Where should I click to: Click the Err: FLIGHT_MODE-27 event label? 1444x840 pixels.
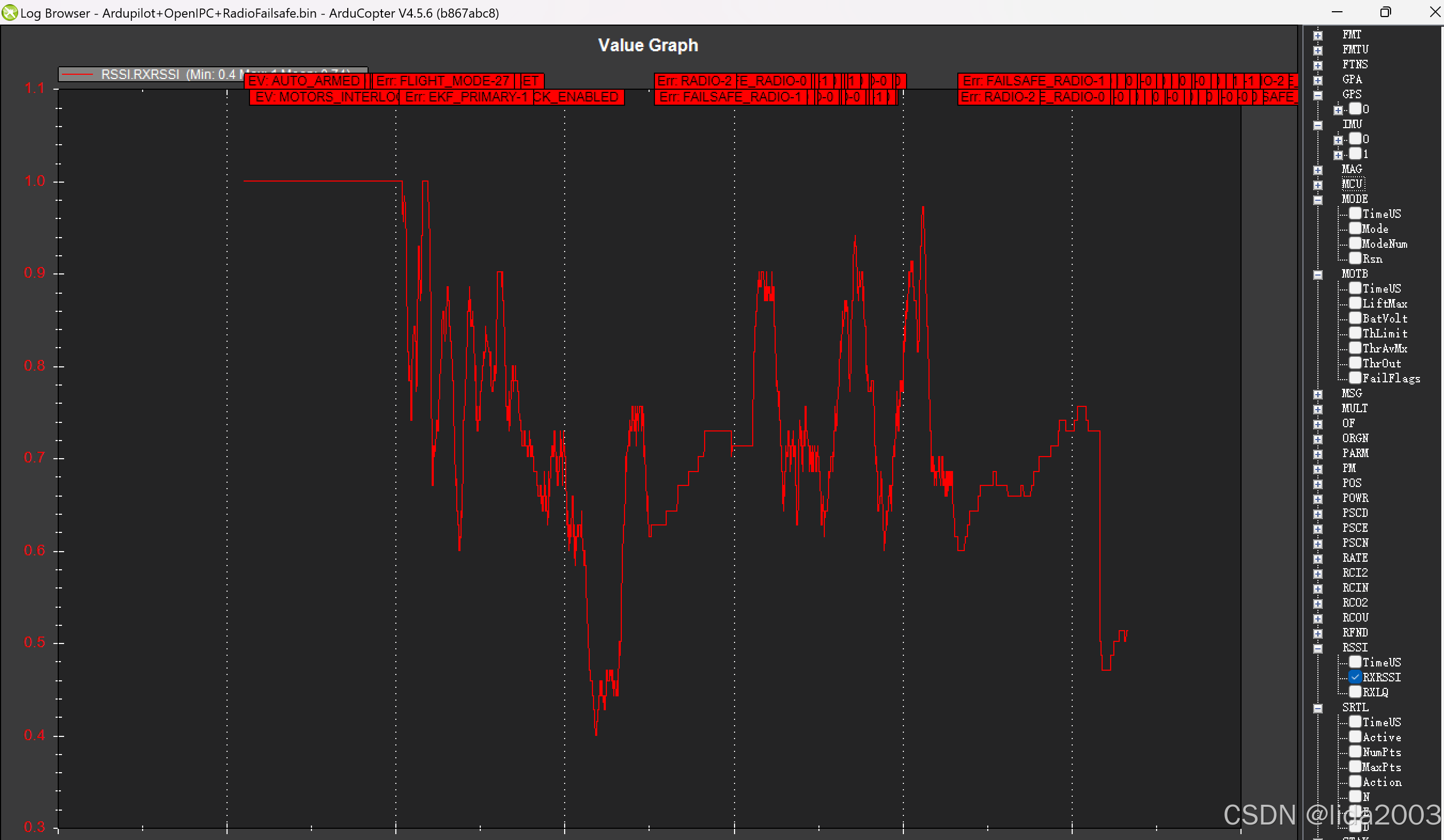(x=442, y=81)
